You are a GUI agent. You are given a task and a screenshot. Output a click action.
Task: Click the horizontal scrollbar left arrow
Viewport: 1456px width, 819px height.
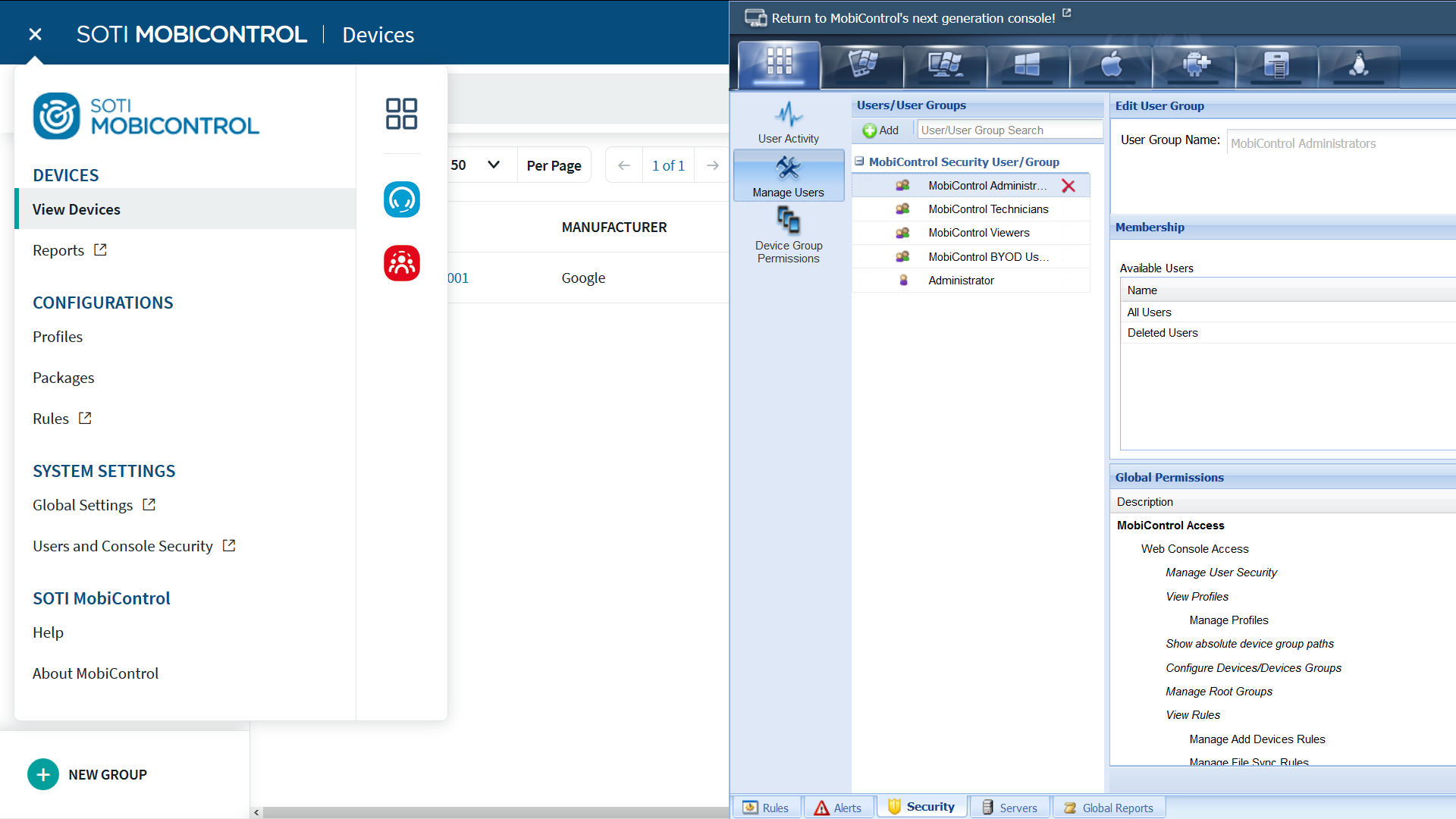tap(256, 812)
